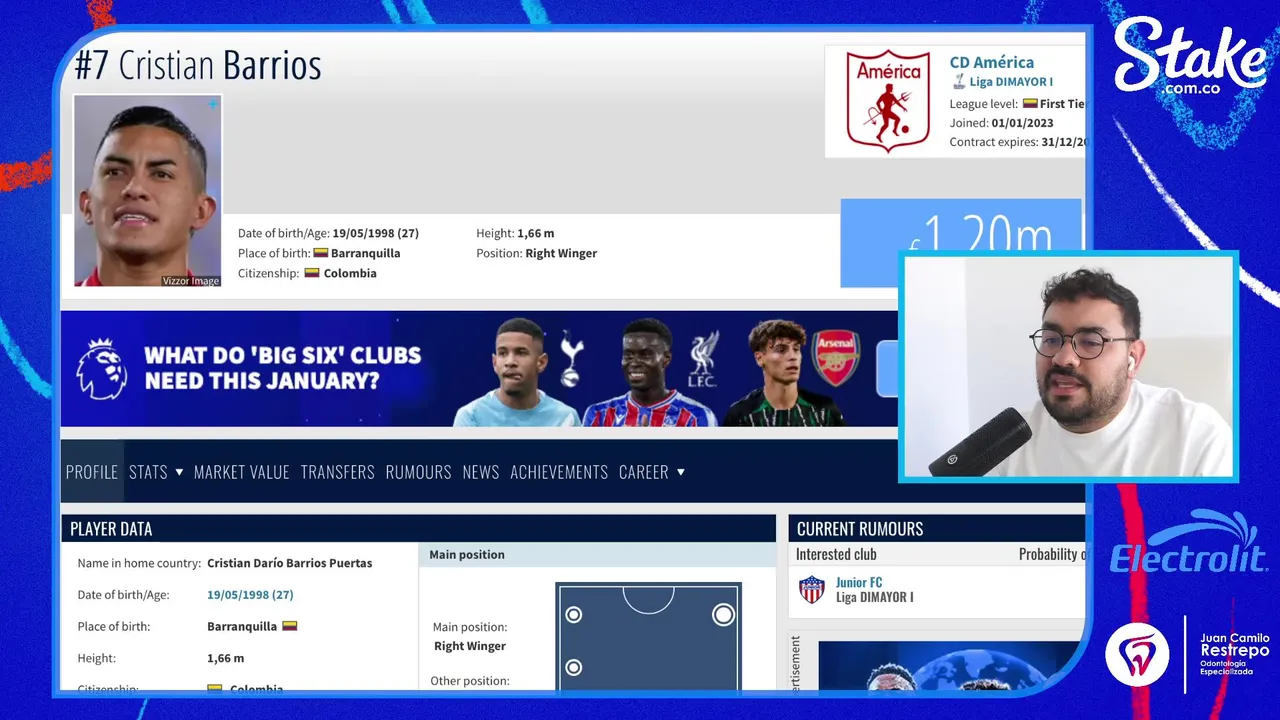This screenshot has height=720, width=1280.
Task: Open the Liga DIMAYOR I league link in header
Action: click(1011, 82)
